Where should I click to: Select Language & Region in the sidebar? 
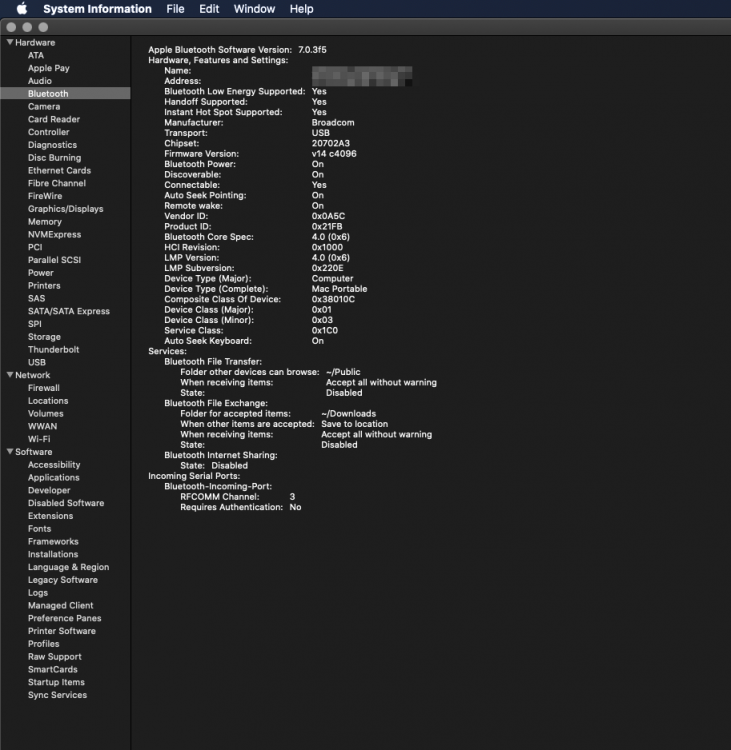(x=68, y=567)
